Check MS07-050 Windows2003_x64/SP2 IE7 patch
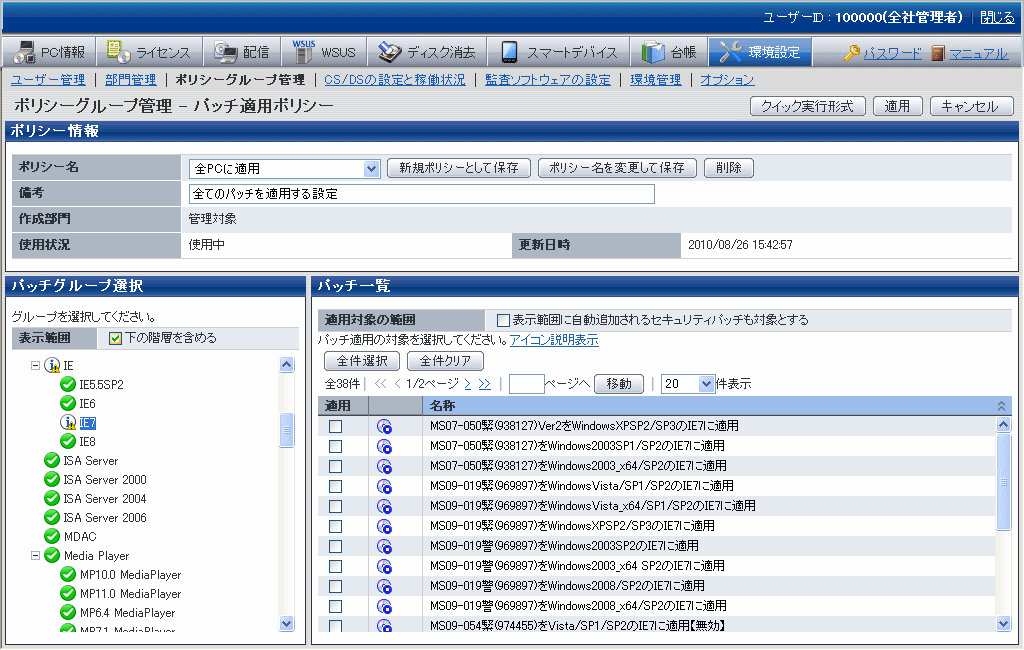This screenshot has width=1024, height=650. [x=336, y=466]
